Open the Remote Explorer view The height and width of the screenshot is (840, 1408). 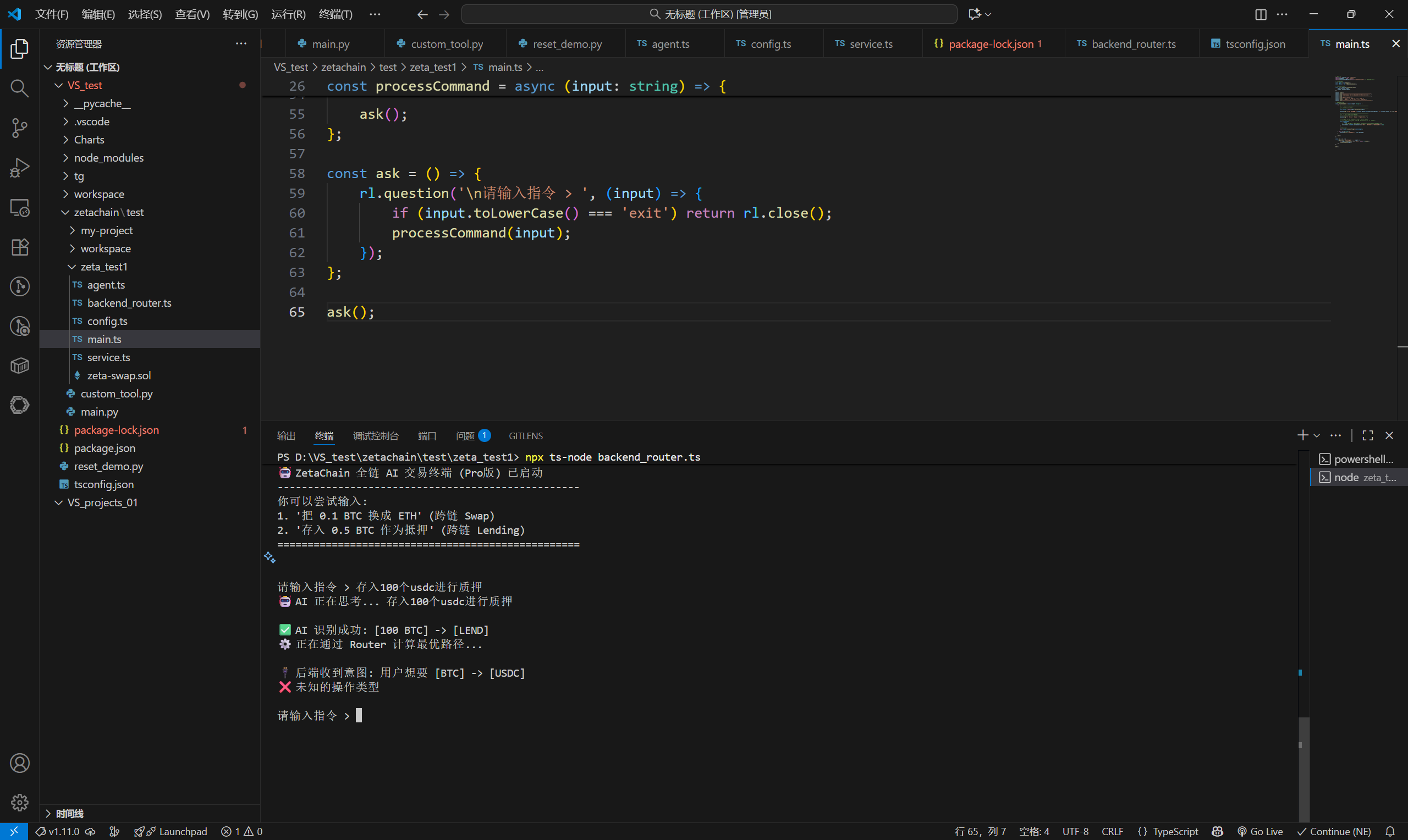19,208
